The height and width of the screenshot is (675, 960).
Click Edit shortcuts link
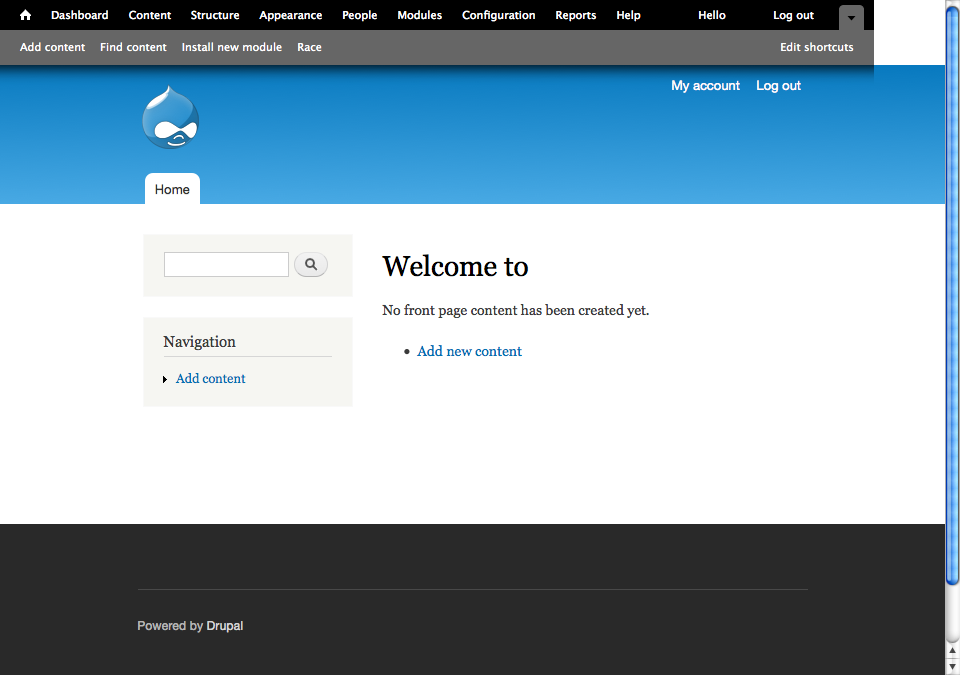pos(816,47)
